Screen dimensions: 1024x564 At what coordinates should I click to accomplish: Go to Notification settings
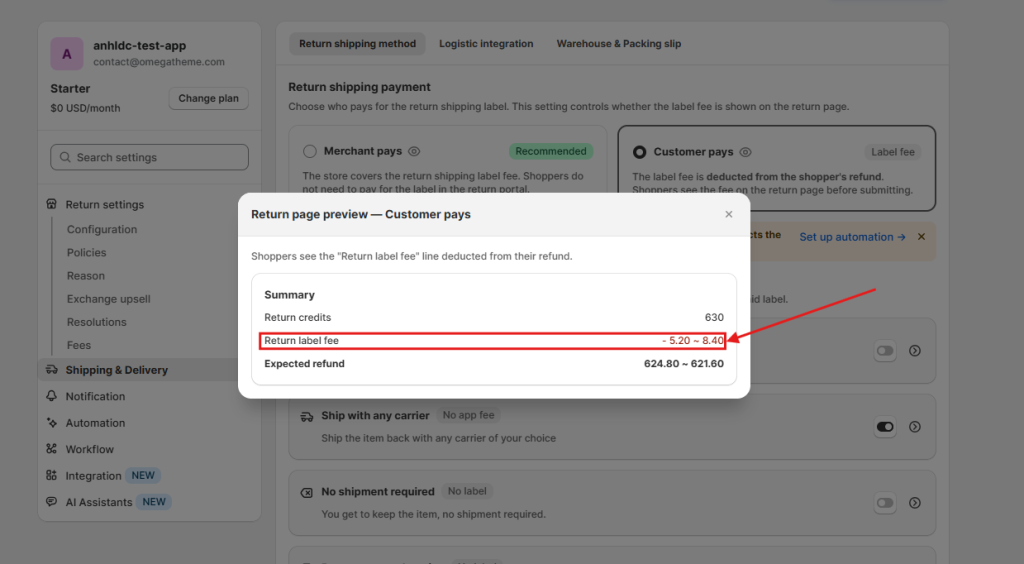click(95, 396)
